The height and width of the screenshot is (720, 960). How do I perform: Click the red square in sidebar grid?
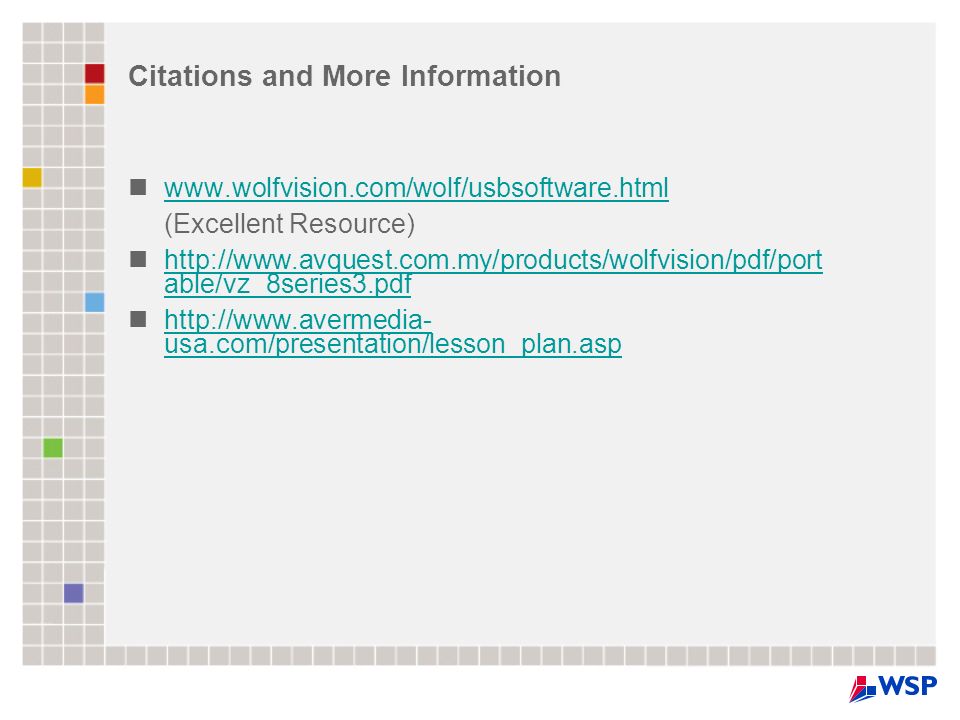(94, 73)
